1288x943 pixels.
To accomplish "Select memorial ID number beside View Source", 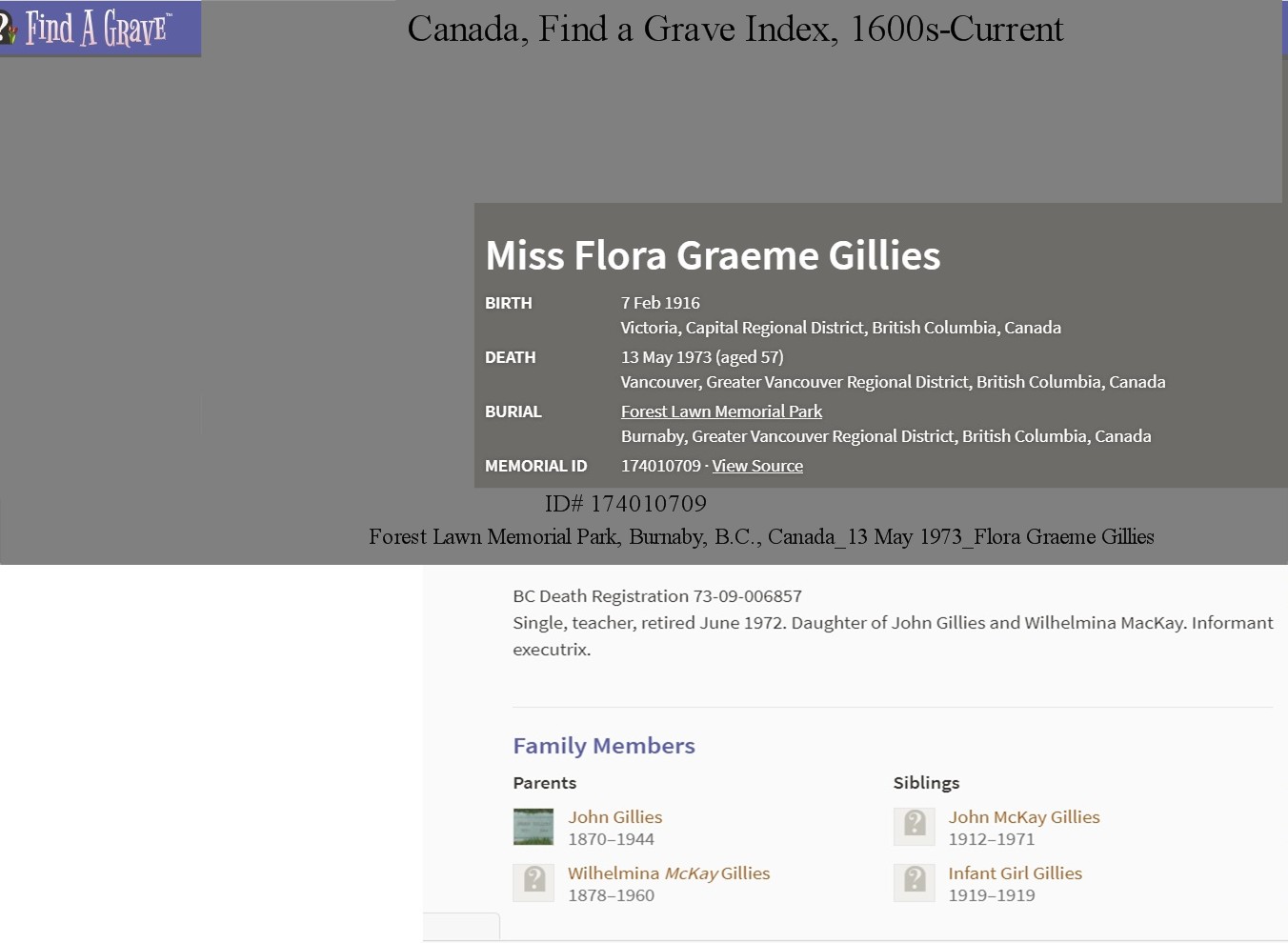I will click(x=660, y=466).
